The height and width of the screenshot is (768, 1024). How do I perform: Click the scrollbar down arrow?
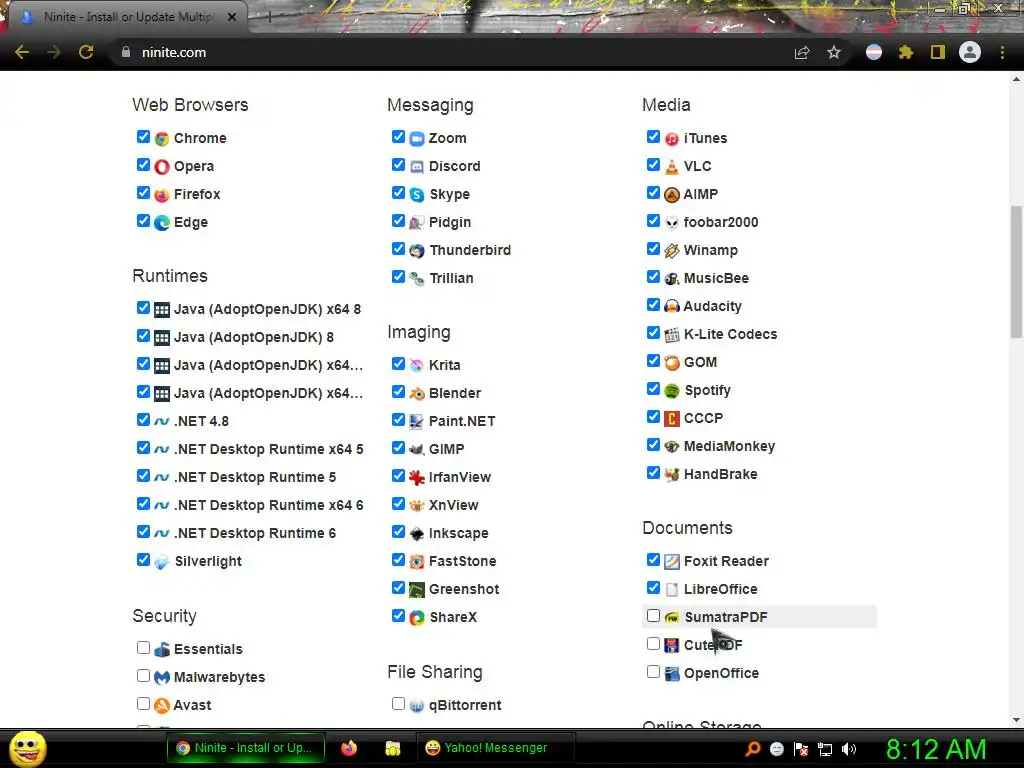(x=1016, y=720)
